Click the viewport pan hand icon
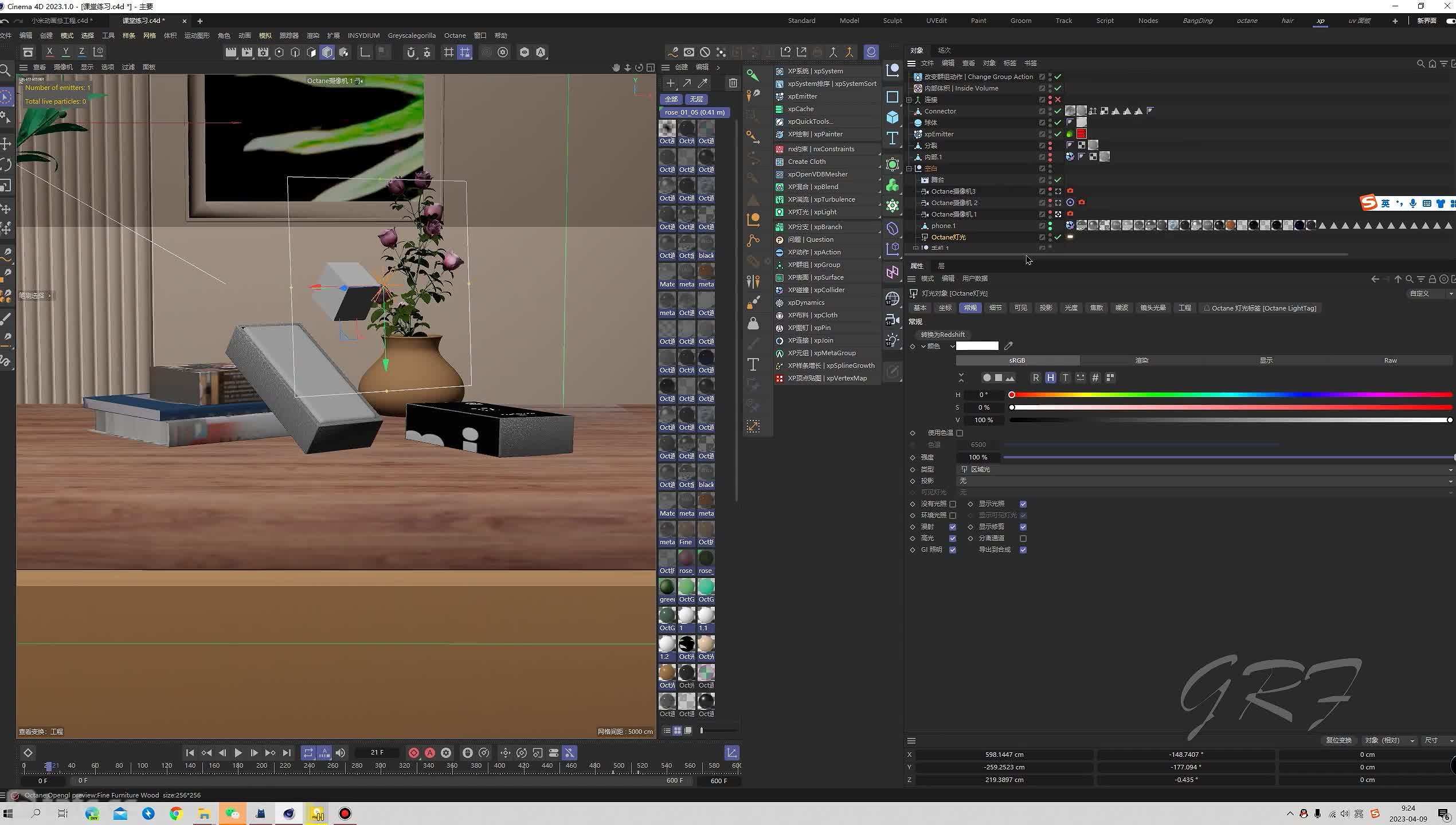The width and height of the screenshot is (1456, 825). 616,68
